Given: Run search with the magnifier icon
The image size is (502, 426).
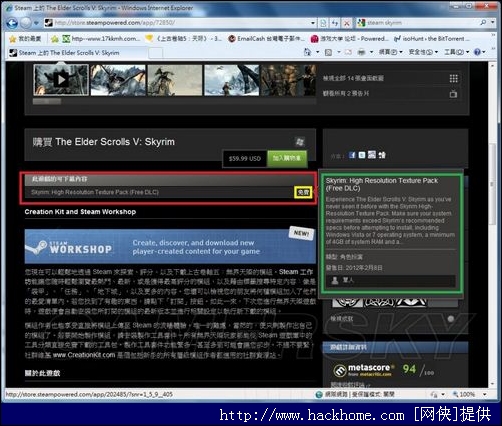Looking at the screenshot, I should (483, 22).
